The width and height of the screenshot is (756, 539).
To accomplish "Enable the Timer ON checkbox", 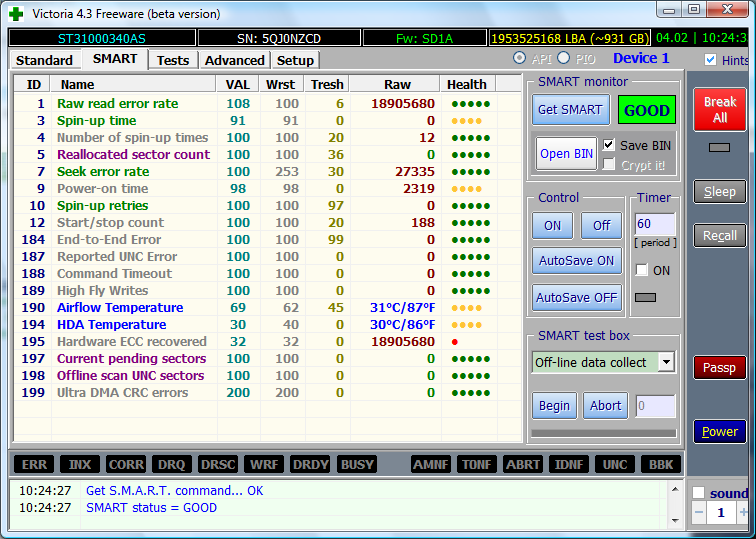I will pos(641,270).
